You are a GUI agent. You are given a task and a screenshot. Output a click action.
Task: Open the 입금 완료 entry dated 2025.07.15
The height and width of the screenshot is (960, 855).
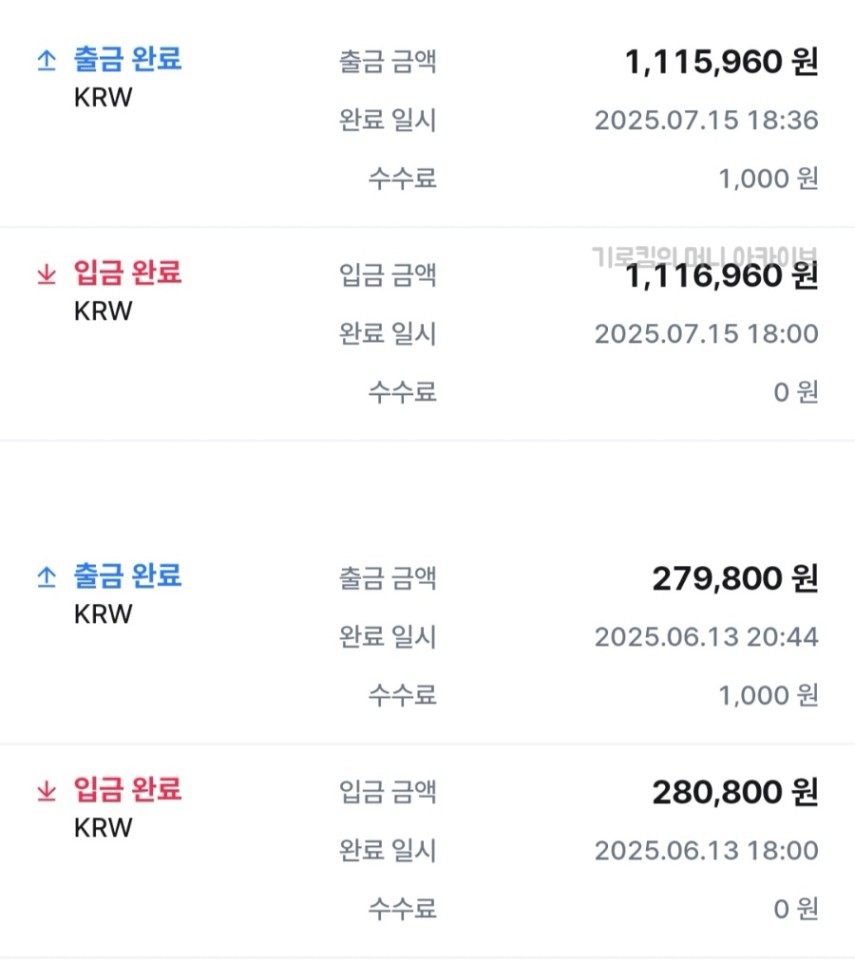coord(428,334)
